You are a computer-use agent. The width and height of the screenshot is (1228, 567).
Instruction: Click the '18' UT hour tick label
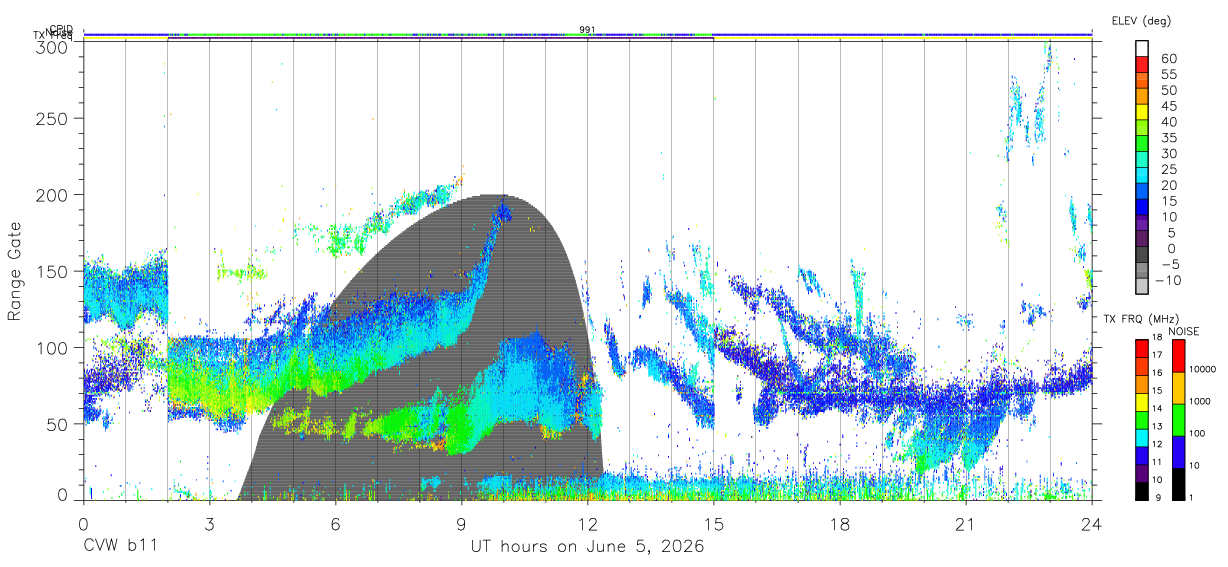pyautogui.click(x=839, y=524)
